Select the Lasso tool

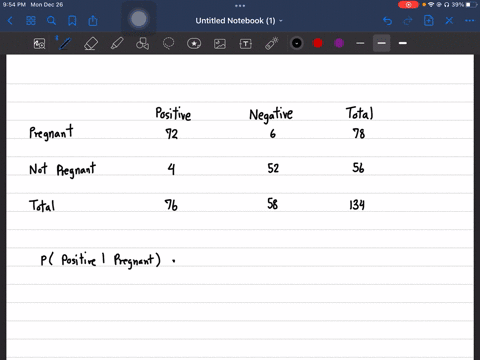click(x=168, y=44)
